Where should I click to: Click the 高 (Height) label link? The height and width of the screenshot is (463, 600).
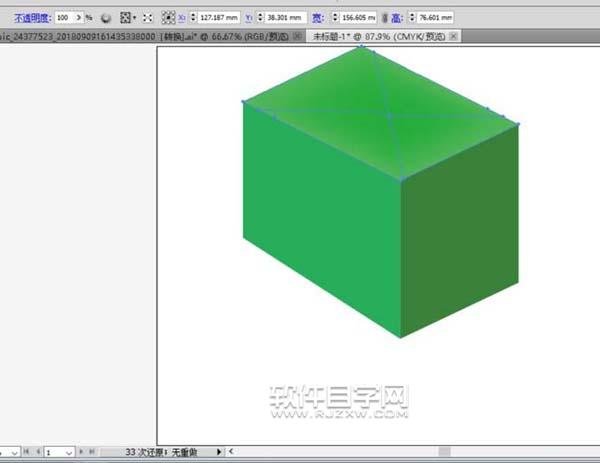coord(397,18)
